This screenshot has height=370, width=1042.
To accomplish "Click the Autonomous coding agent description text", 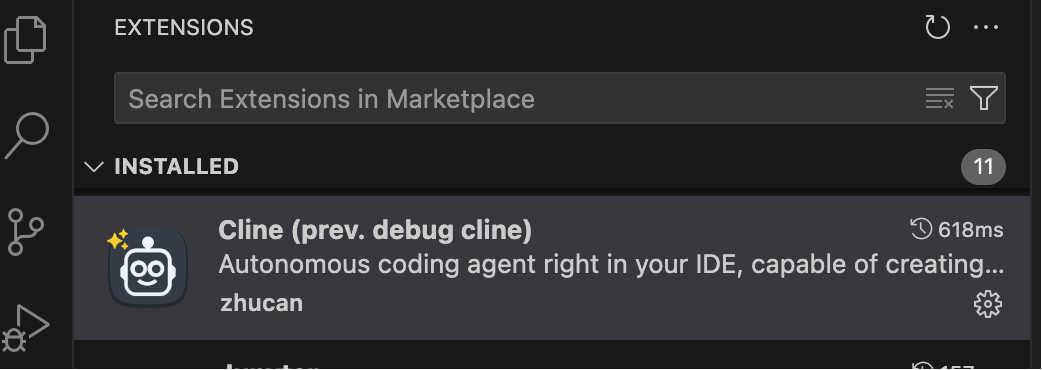I will pos(611,264).
